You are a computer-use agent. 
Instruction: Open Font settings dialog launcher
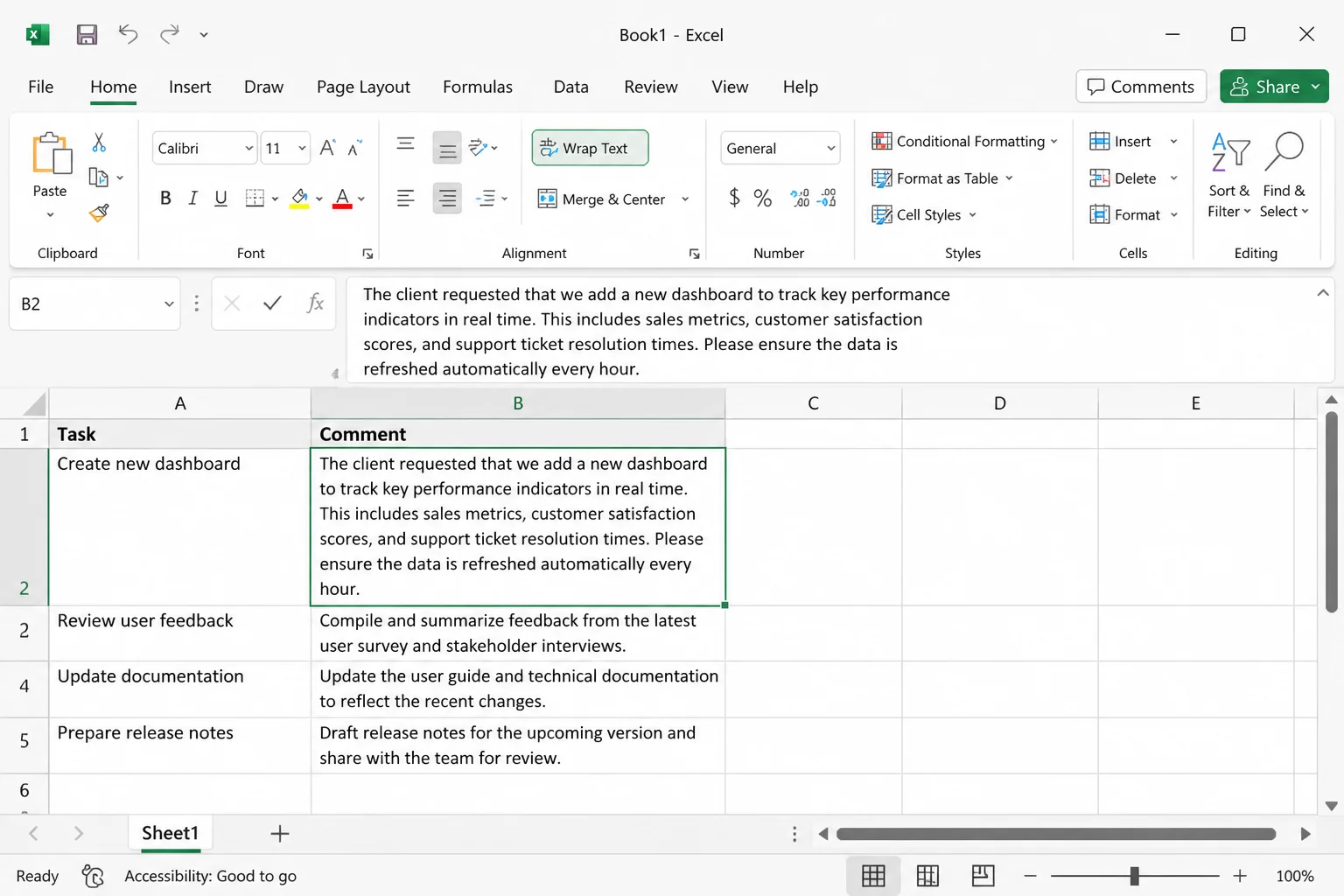(367, 254)
